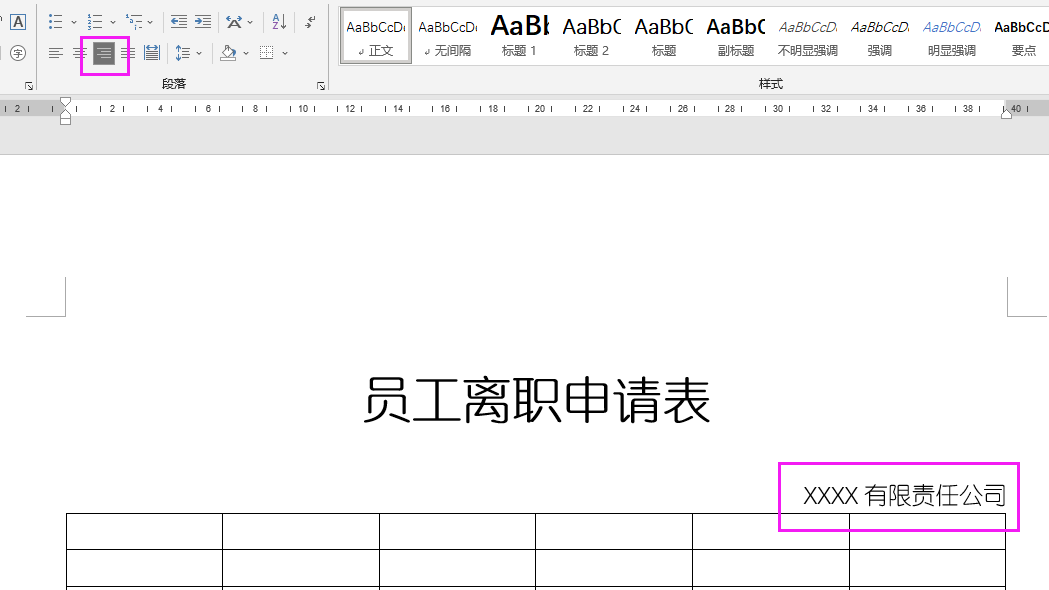Open the sort tool
The image size is (1049, 590).
[277, 19]
